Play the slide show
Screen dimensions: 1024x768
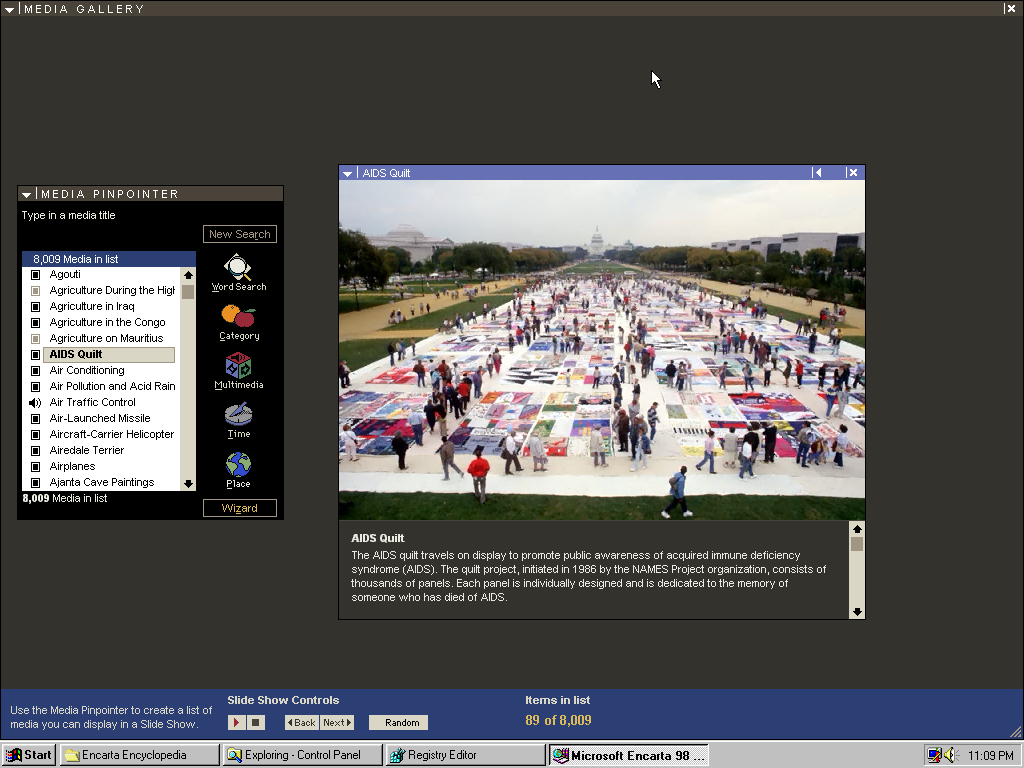click(237, 722)
